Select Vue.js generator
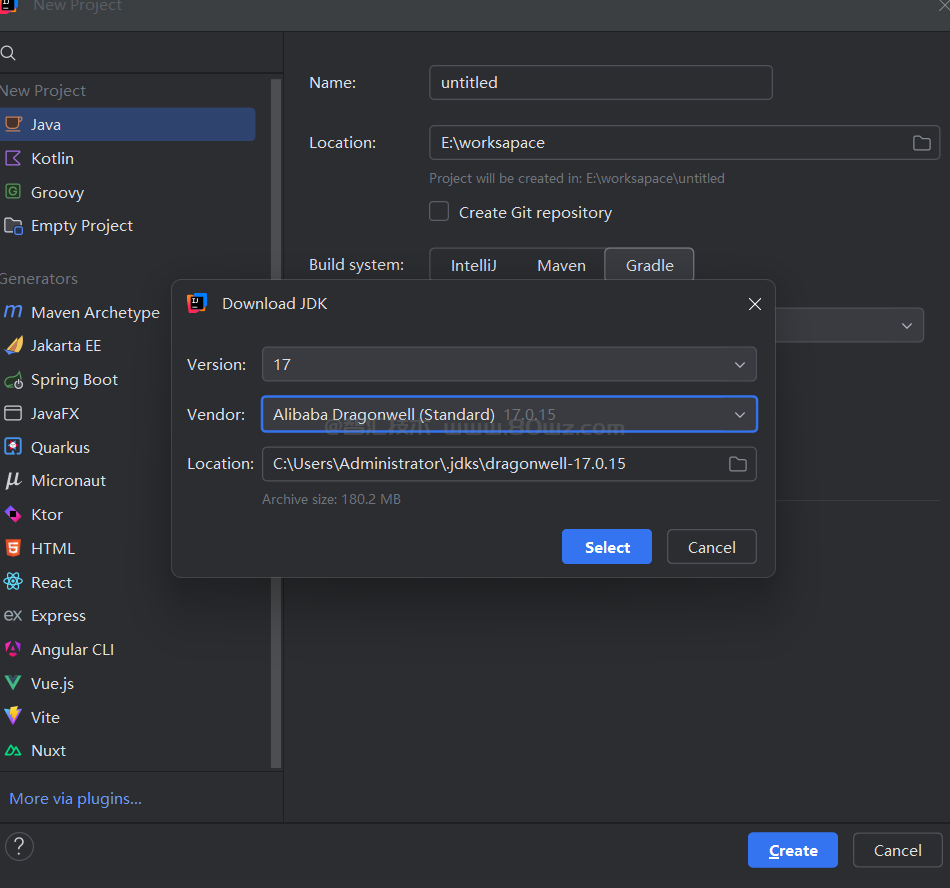This screenshot has height=888, width=950. (x=127, y=683)
